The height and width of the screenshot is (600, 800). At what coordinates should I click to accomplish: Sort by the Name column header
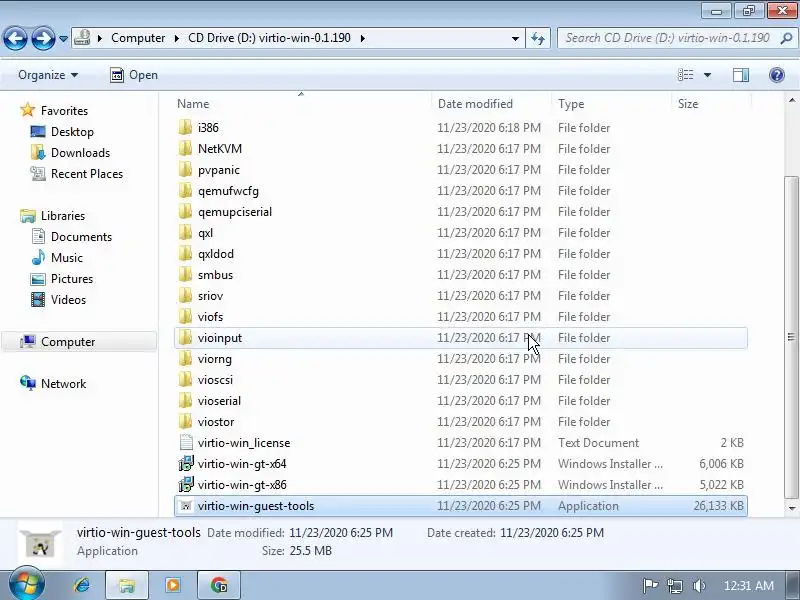[193, 104]
